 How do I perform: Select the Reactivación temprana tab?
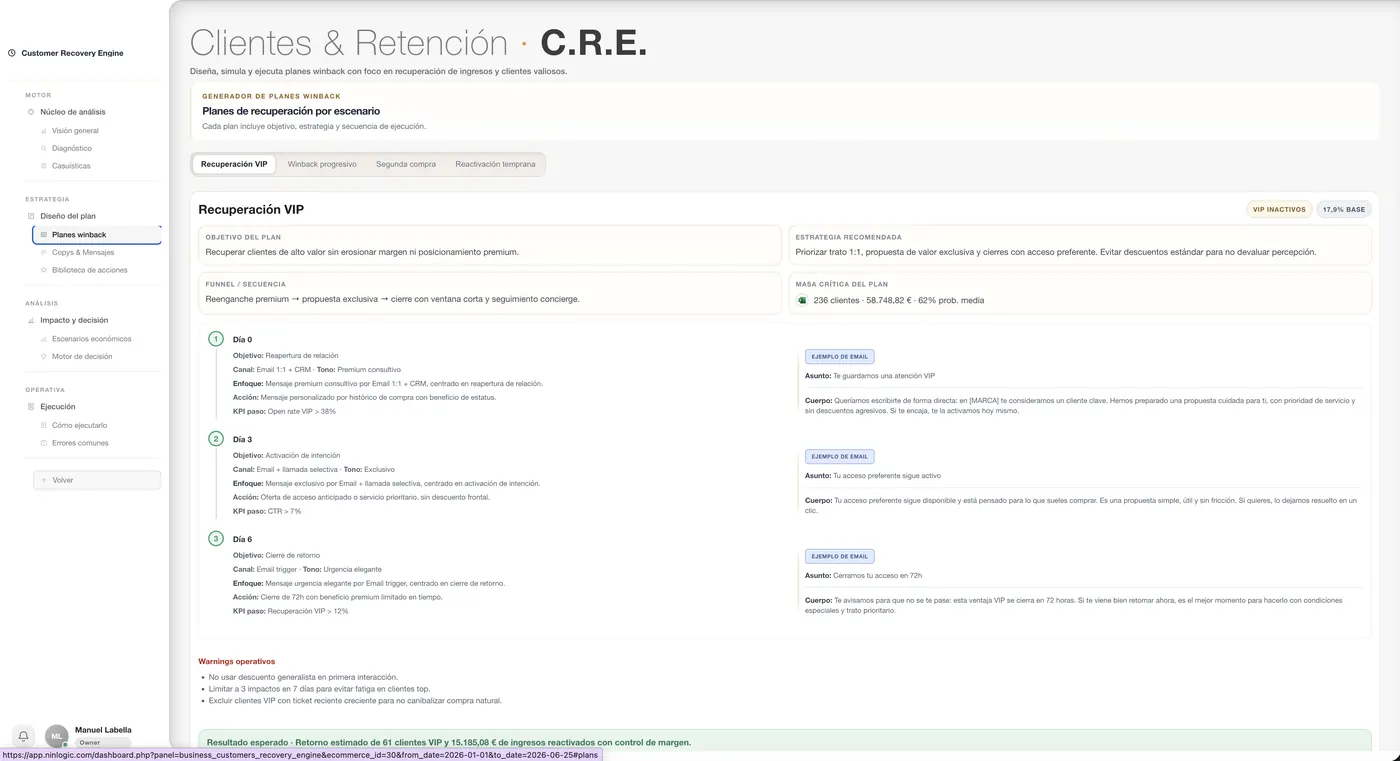point(495,164)
